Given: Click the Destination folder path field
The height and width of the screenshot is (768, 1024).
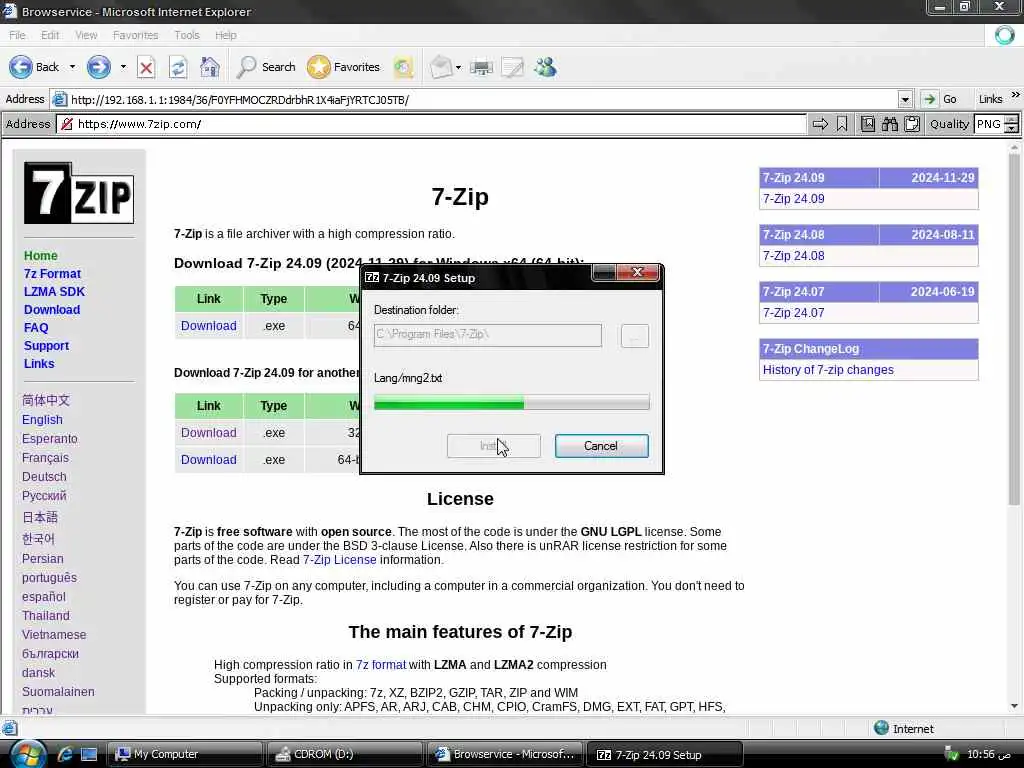Looking at the screenshot, I should tap(487, 335).
